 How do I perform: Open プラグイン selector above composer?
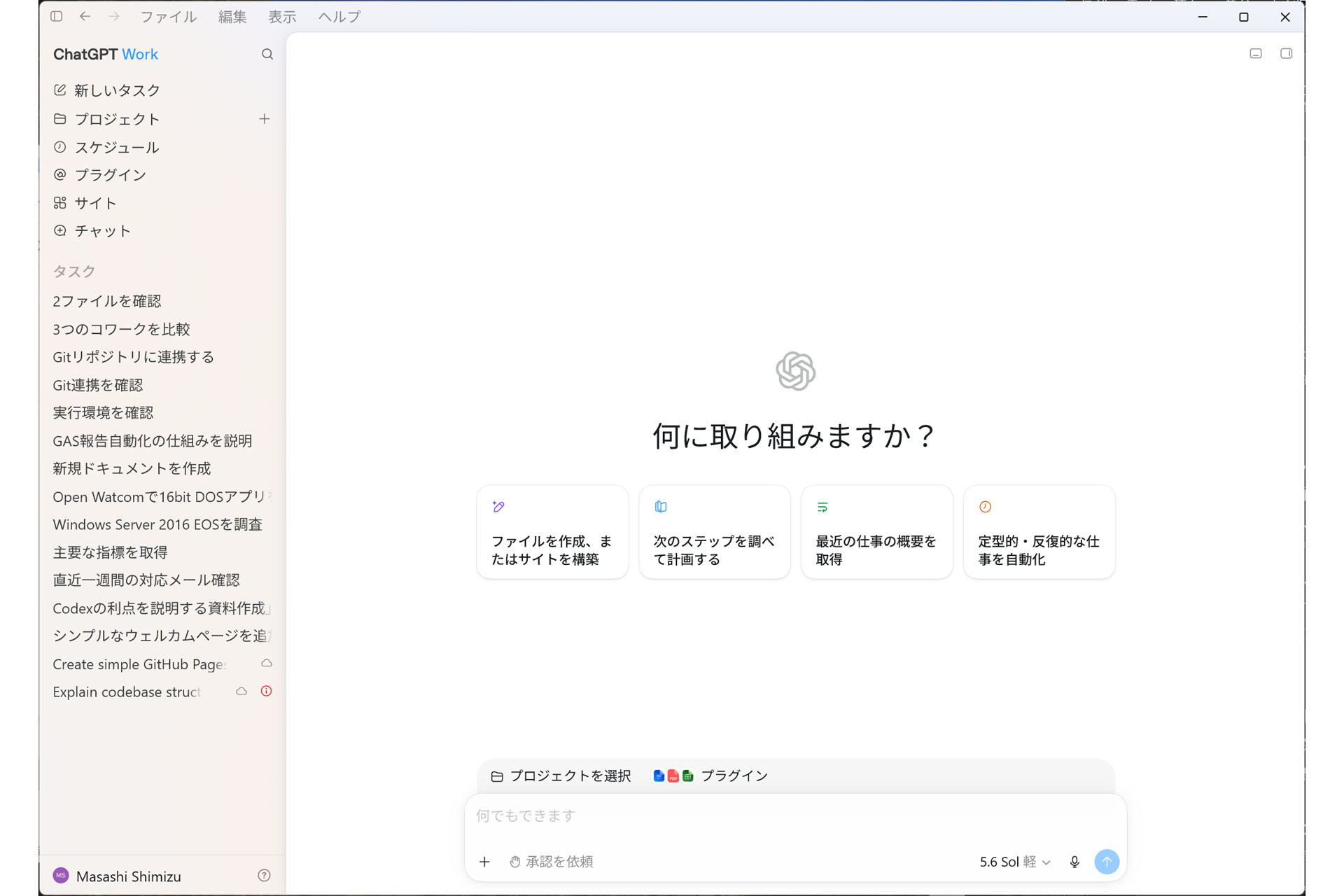(710, 776)
